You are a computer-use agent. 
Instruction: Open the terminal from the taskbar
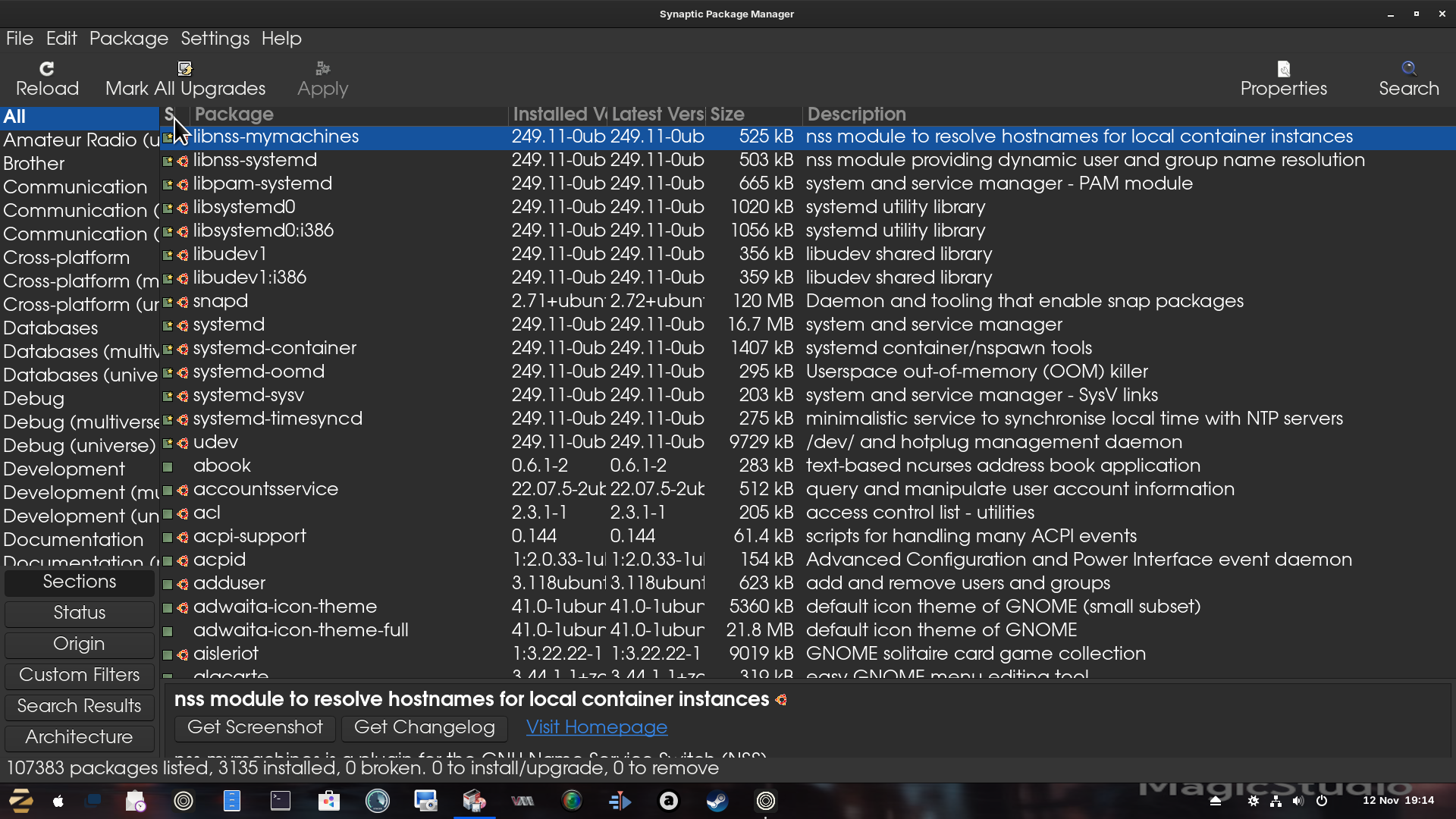pyautogui.click(x=281, y=801)
